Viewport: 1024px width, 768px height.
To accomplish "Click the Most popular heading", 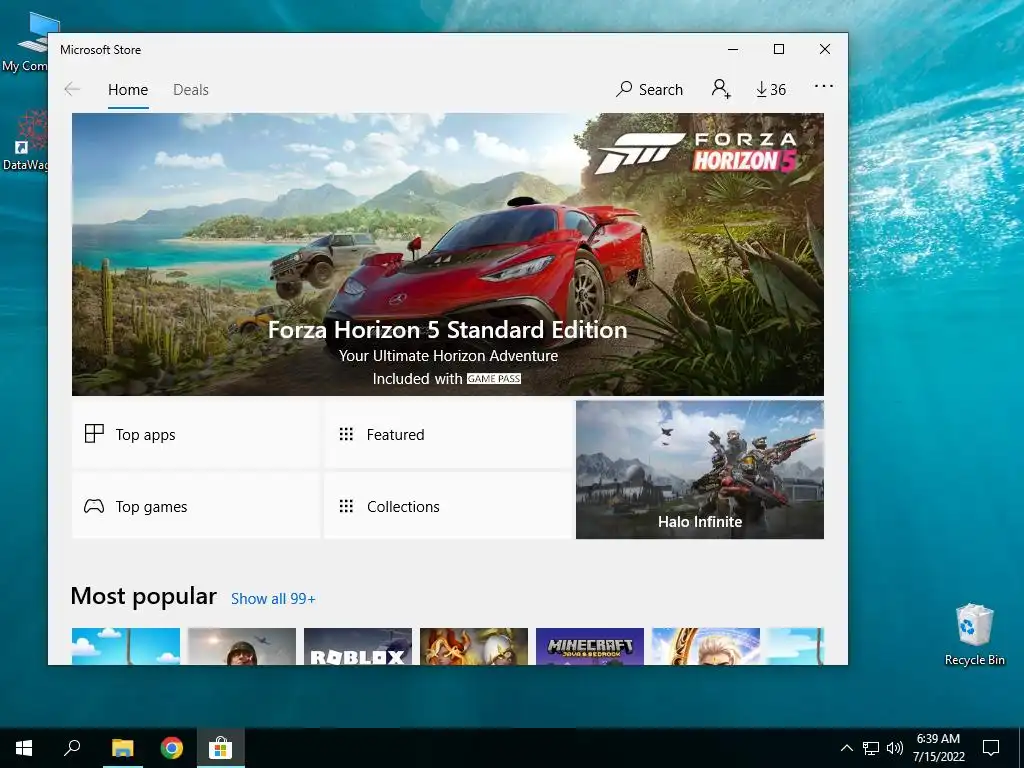I will pyautogui.click(x=144, y=596).
